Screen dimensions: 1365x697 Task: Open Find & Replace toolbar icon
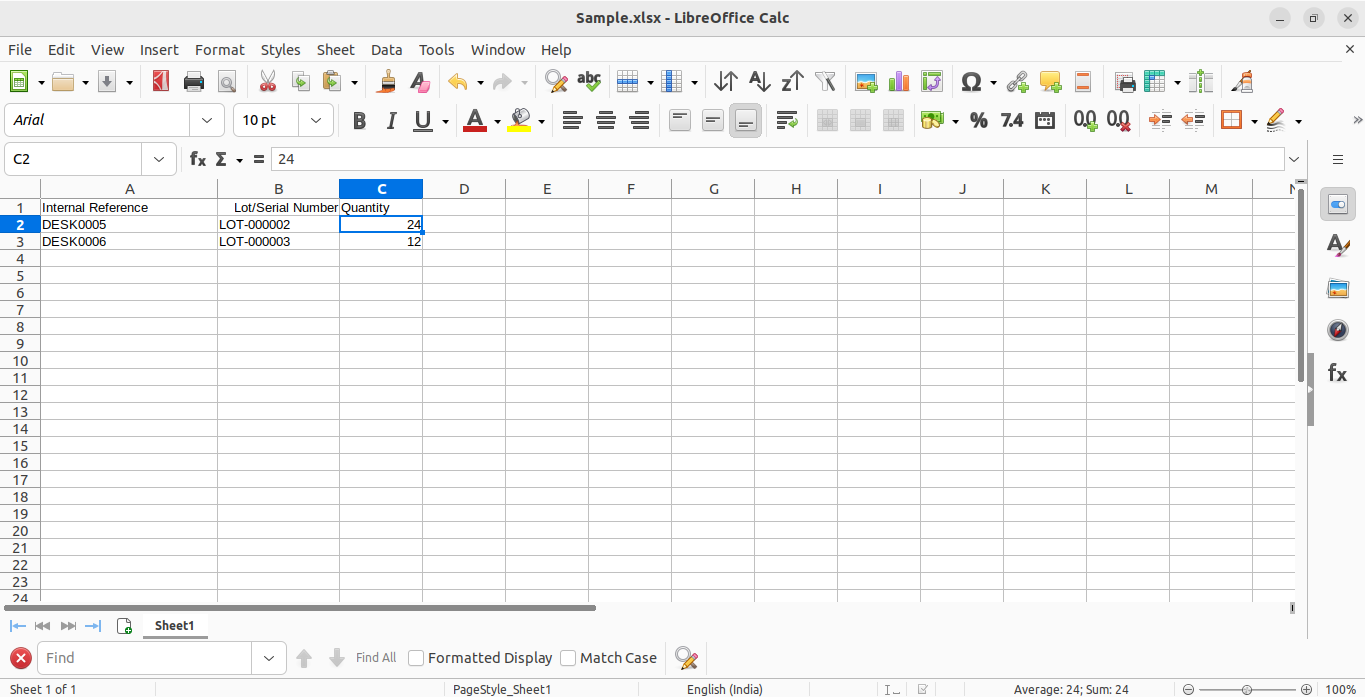556,82
